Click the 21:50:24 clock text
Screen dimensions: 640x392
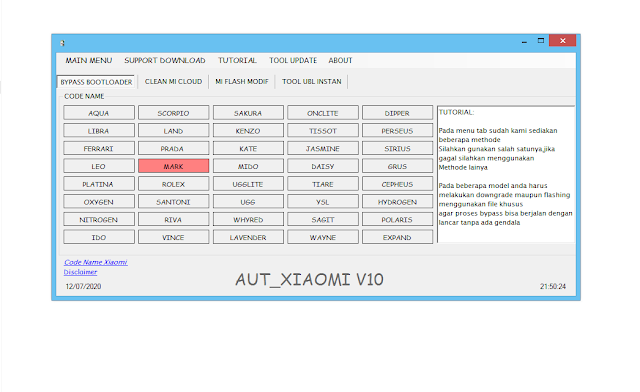(x=553, y=286)
